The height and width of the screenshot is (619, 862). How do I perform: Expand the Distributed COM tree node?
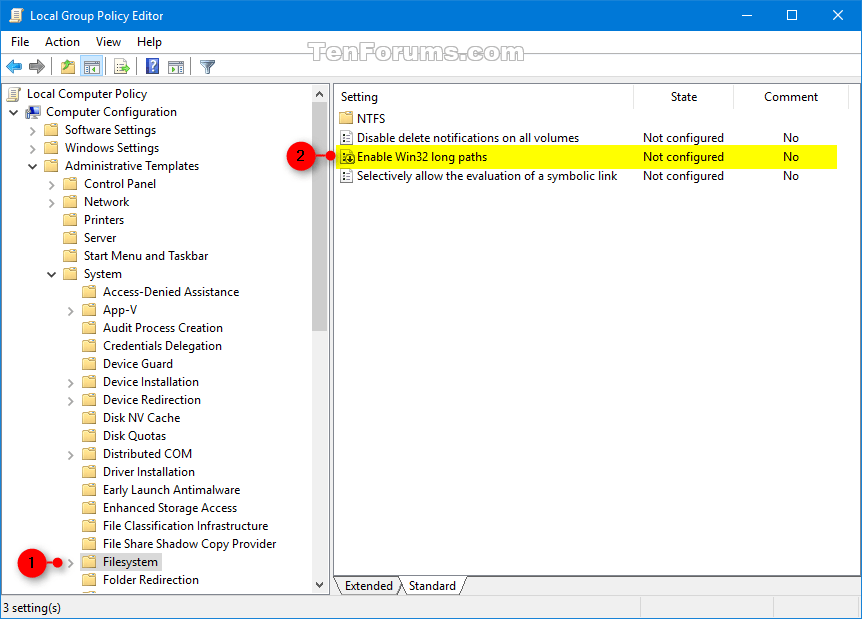tap(69, 453)
